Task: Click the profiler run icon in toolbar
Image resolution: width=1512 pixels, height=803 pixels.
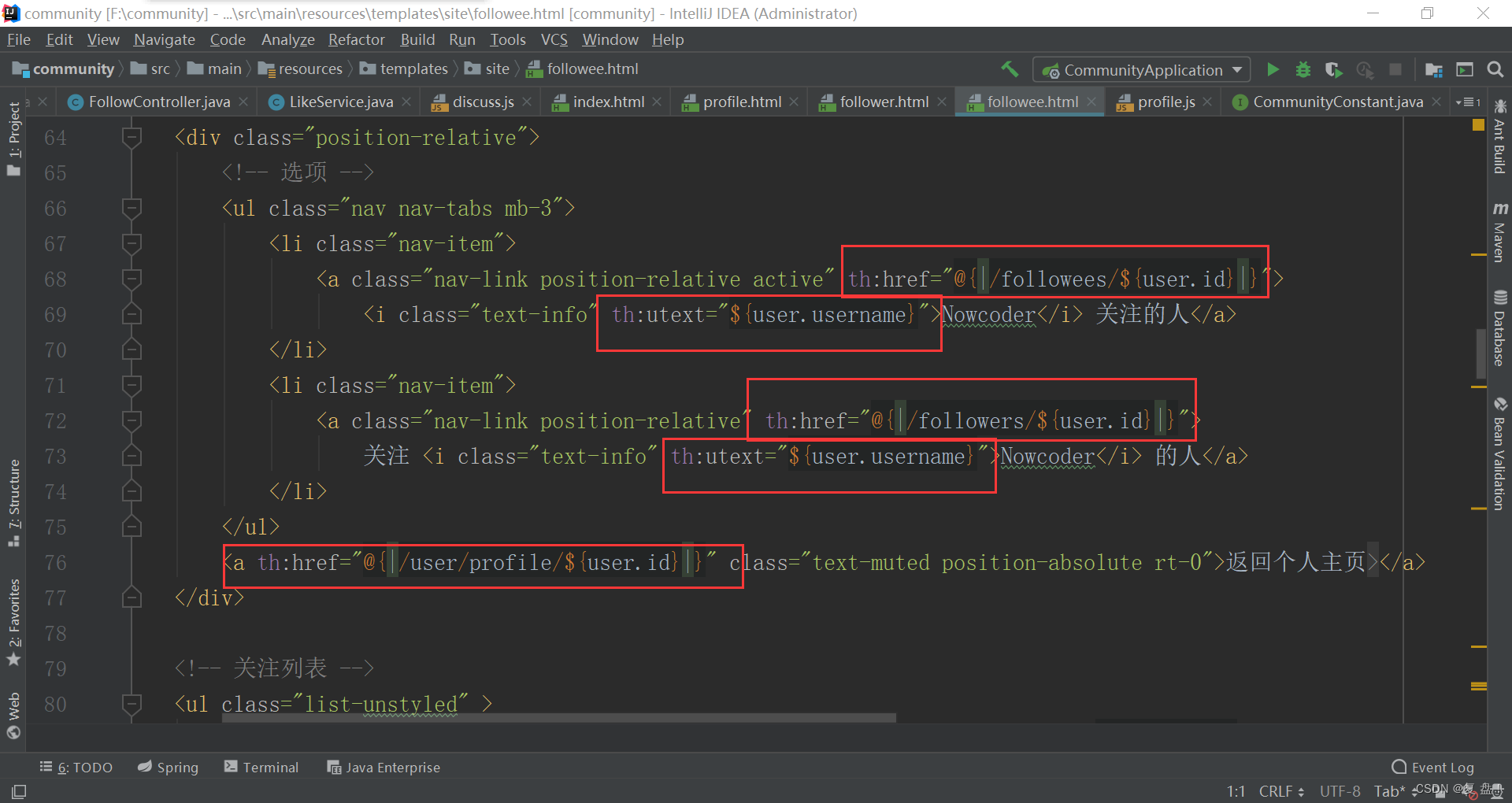Action: click(1365, 69)
